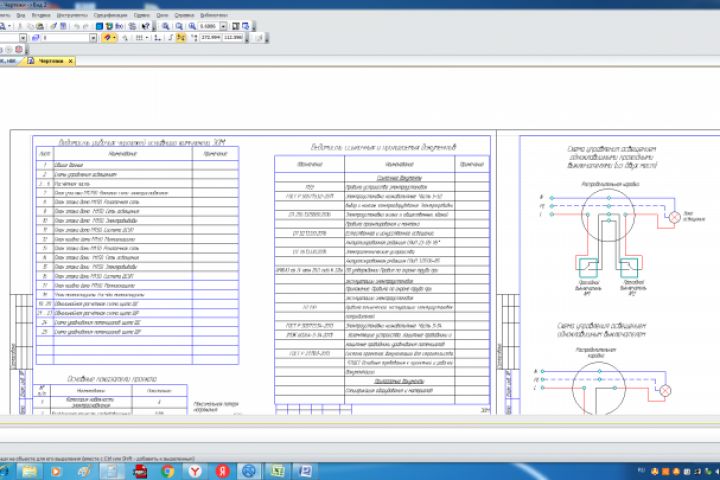
Task: Toggle the highlighted orthogonal drawing icon
Action: [x=181, y=38]
